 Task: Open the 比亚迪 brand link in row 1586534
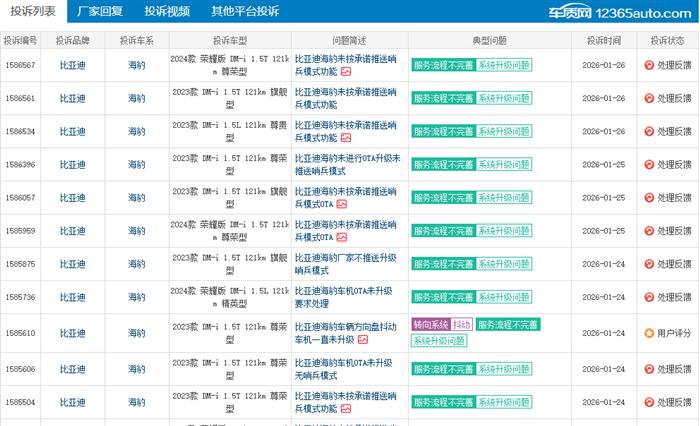click(x=73, y=132)
